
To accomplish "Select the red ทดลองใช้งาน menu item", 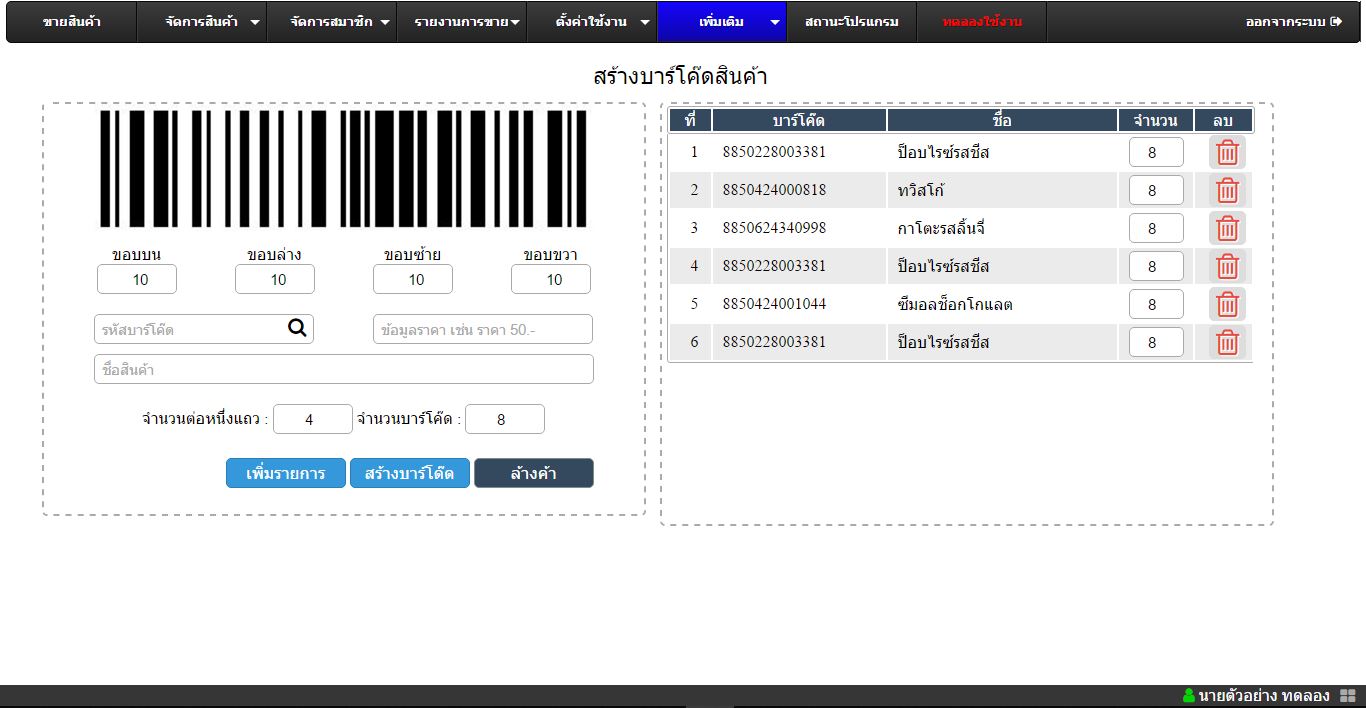I will pyautogui.click(x=981, y=22).
